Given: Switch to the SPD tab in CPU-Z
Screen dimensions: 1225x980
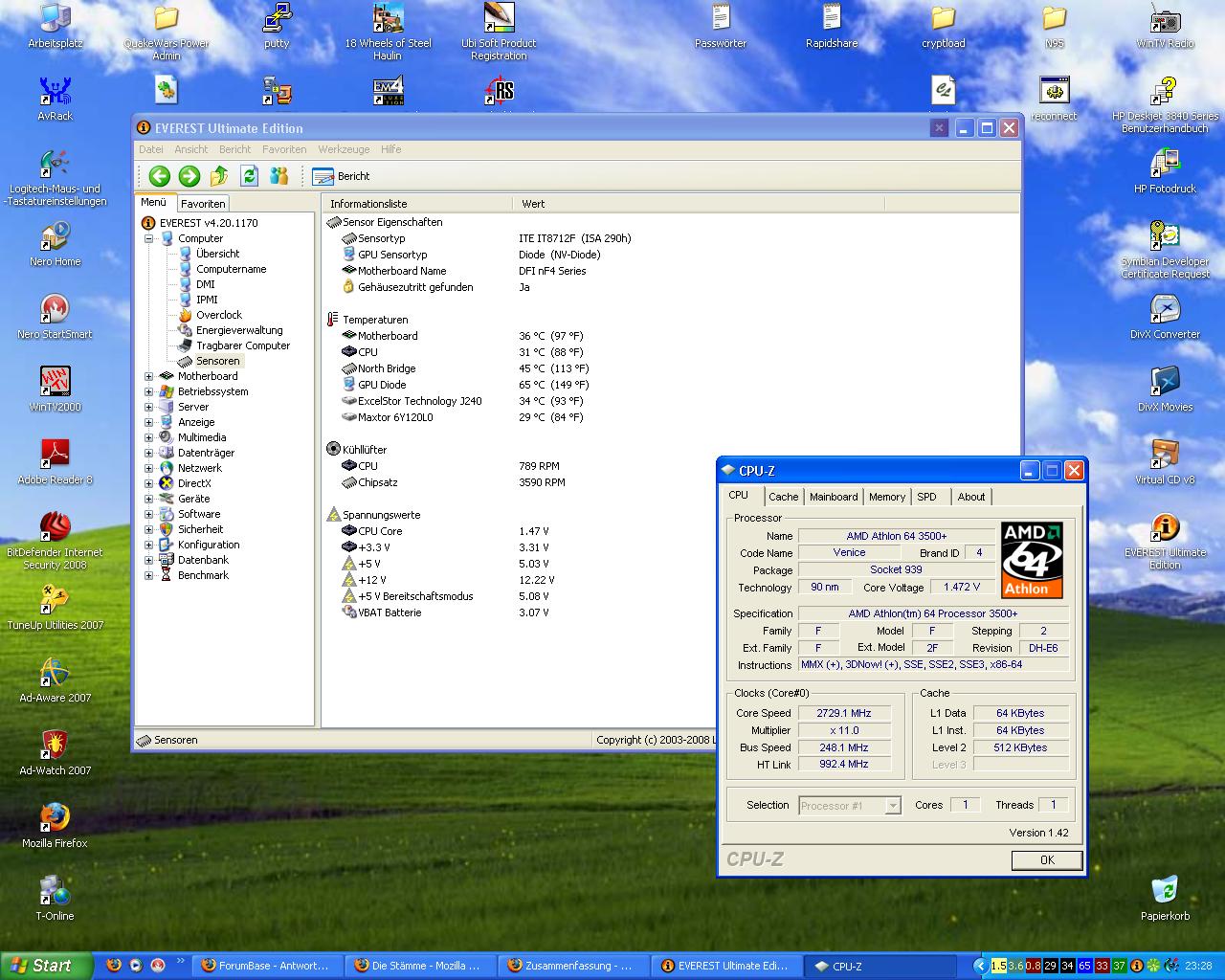Looking at the screenshot, I should tap(926, 497).
